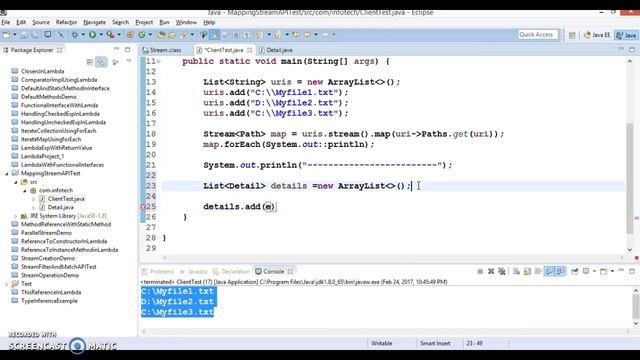The height and width of the screenshot is (360, 640).
Task: Click Open Console icon
Action: coord(603,271)
